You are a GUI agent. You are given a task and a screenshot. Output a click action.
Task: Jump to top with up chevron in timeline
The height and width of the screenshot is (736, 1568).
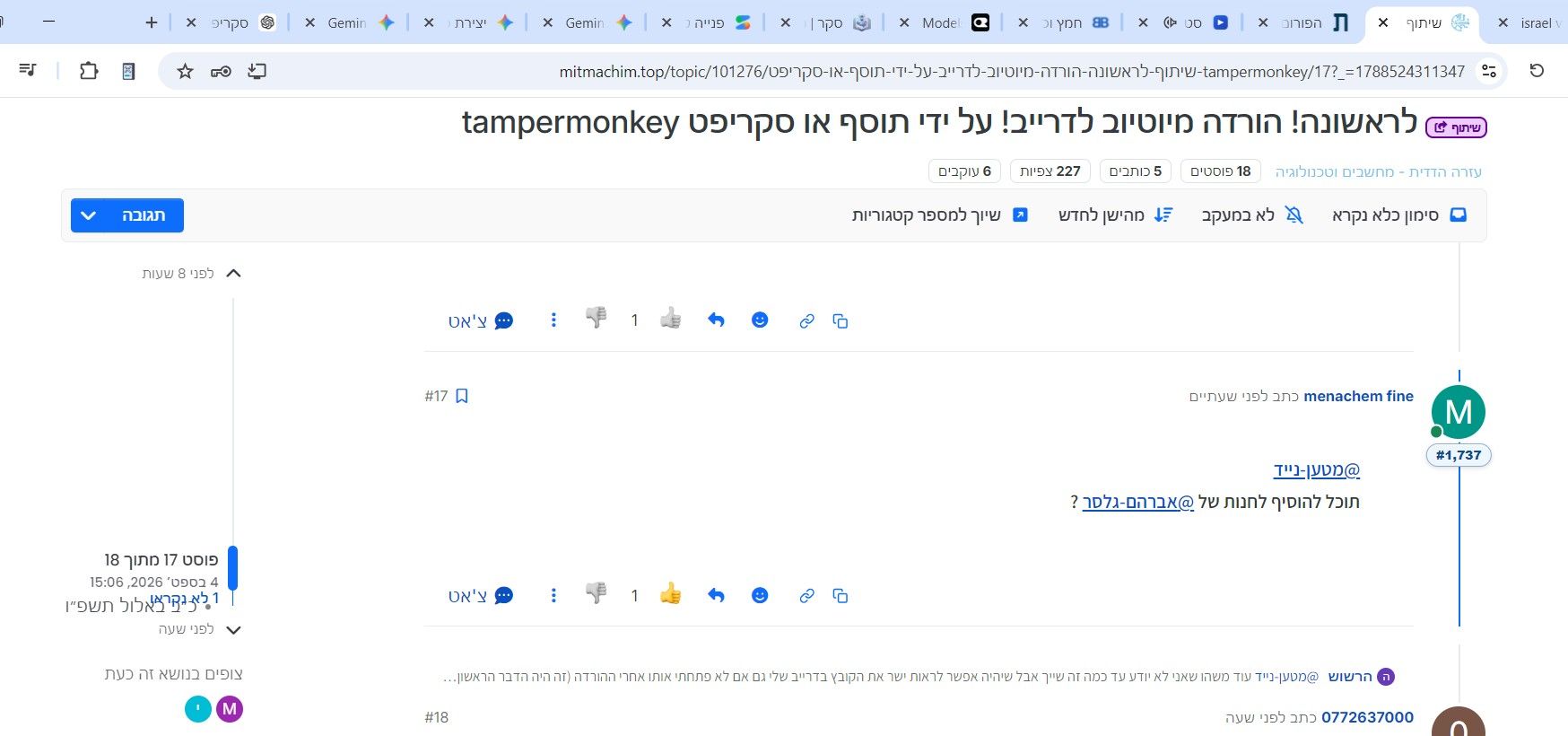point(233,273)
